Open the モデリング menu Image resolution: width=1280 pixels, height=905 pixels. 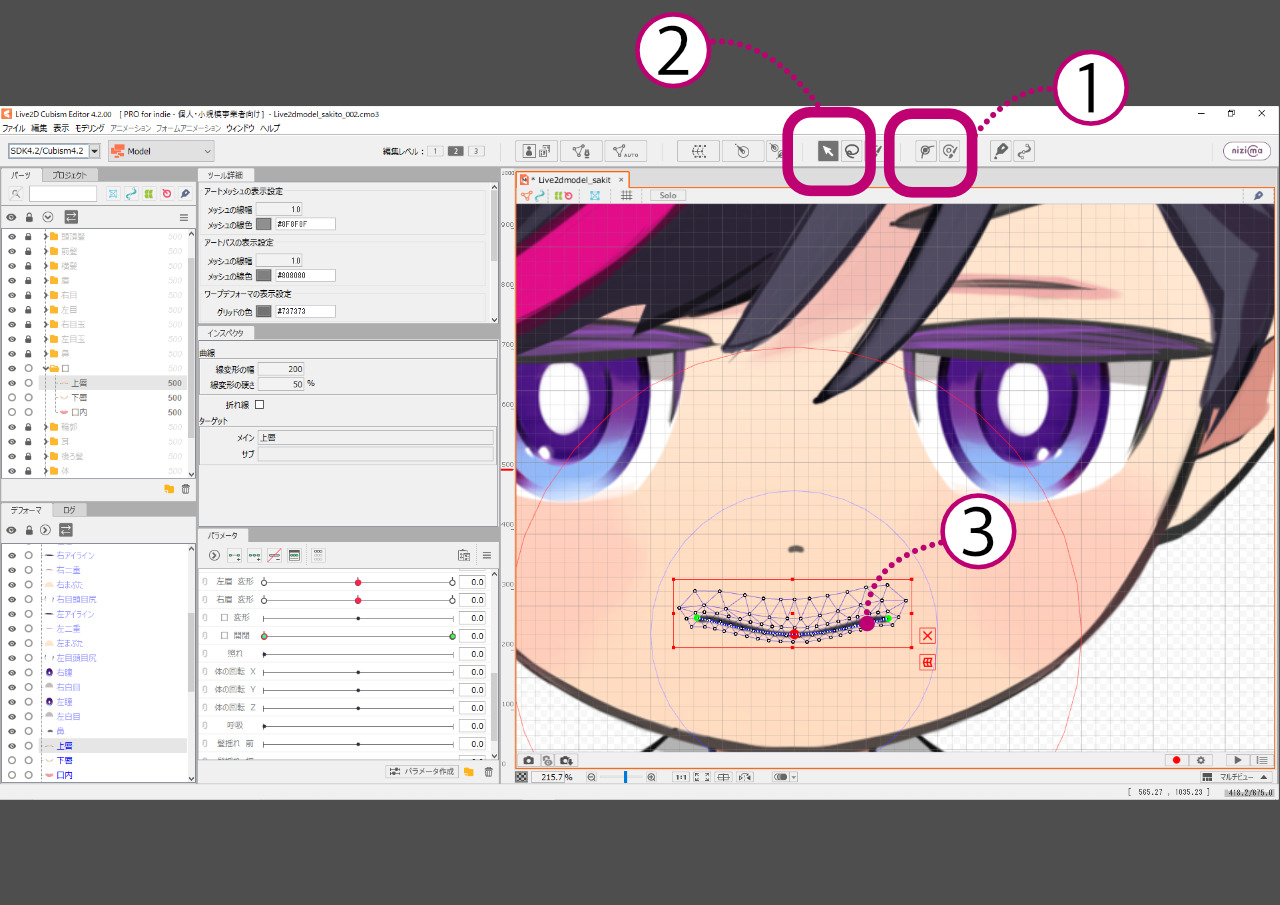(x=89, y=129)
